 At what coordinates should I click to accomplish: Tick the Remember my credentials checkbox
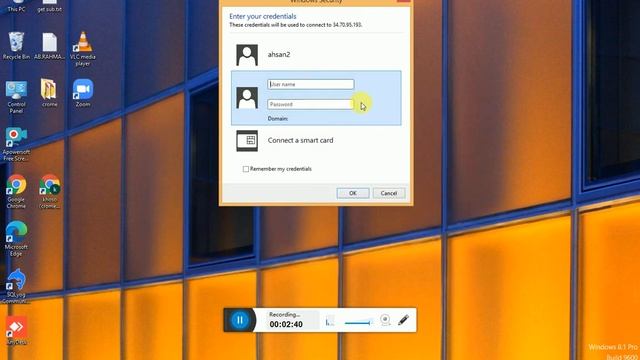(x=246, y=169)
